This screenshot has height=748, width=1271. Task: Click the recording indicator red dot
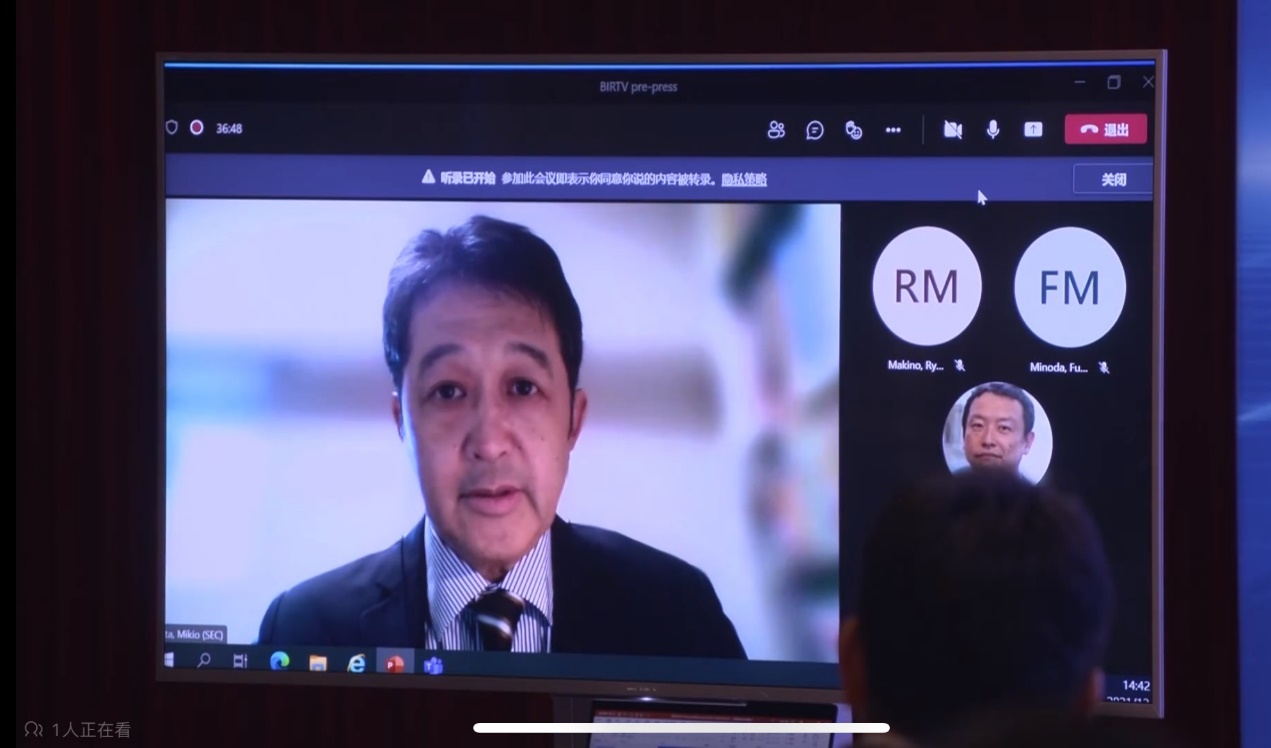[197, 128]
